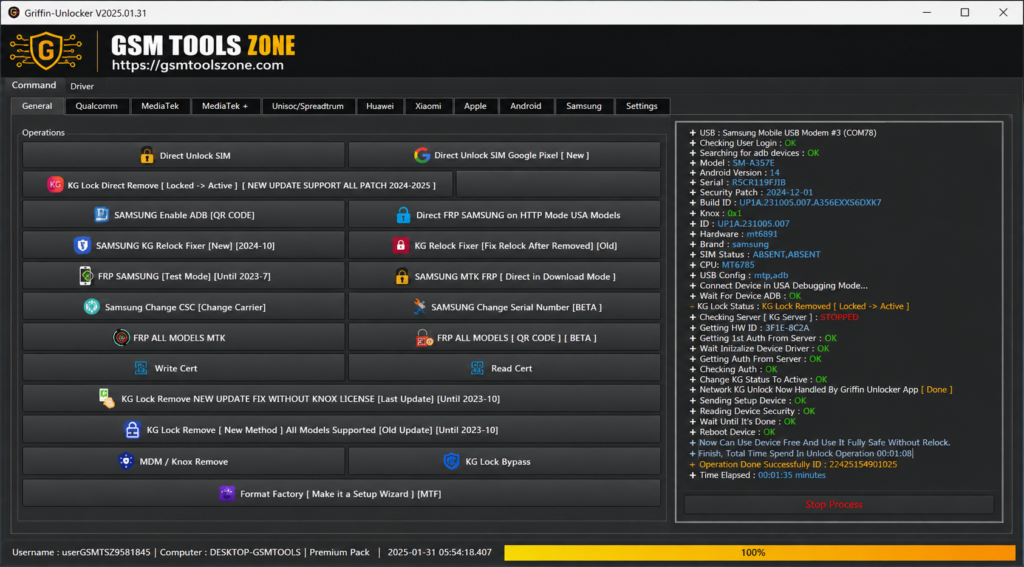Click the blank button beside KG Lock Direct Remove
Screen dimensions: 1024x567
pyautogui.click(x=558, y=185)
